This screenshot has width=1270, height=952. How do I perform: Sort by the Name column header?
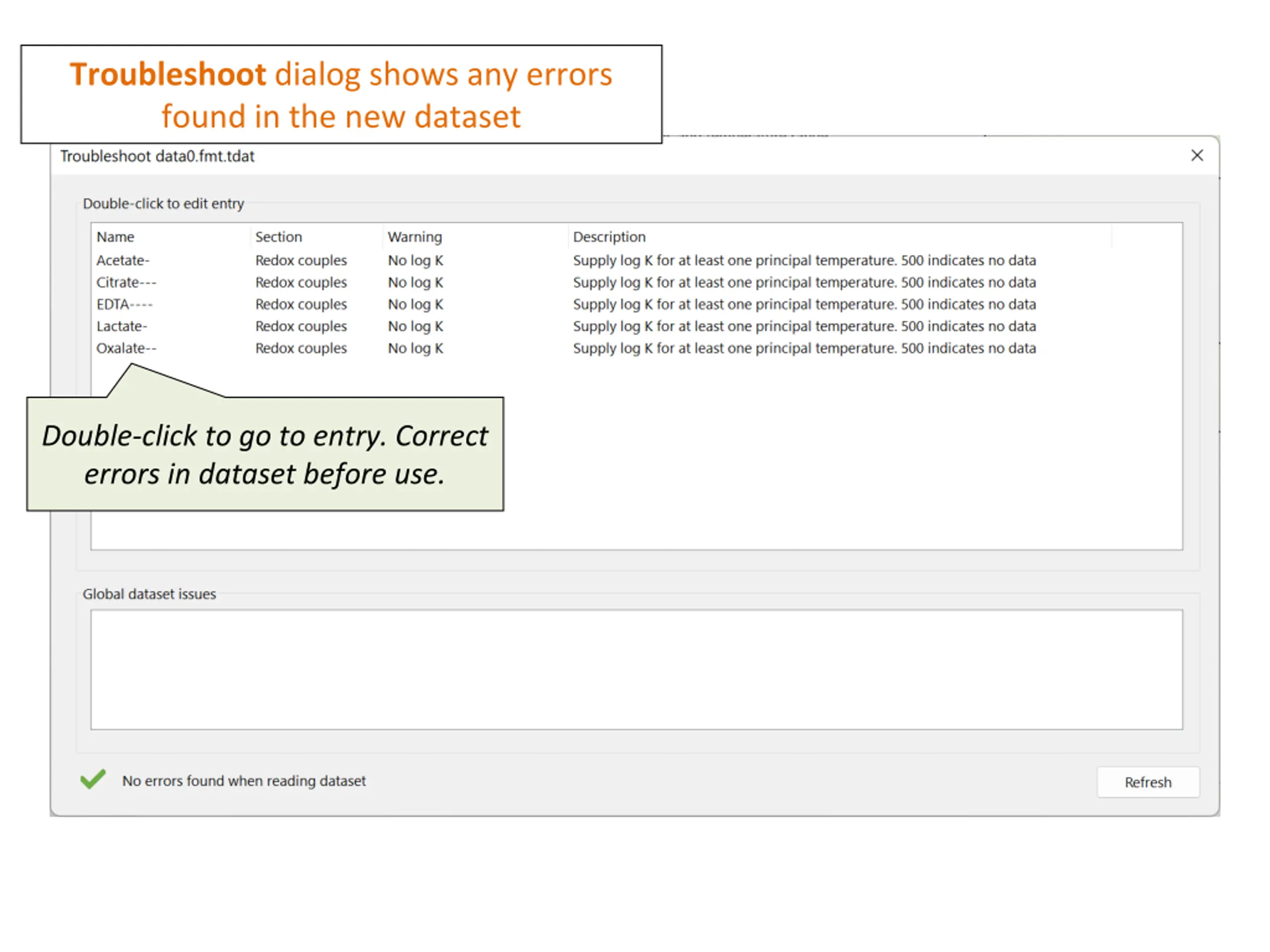coord(116,237)
